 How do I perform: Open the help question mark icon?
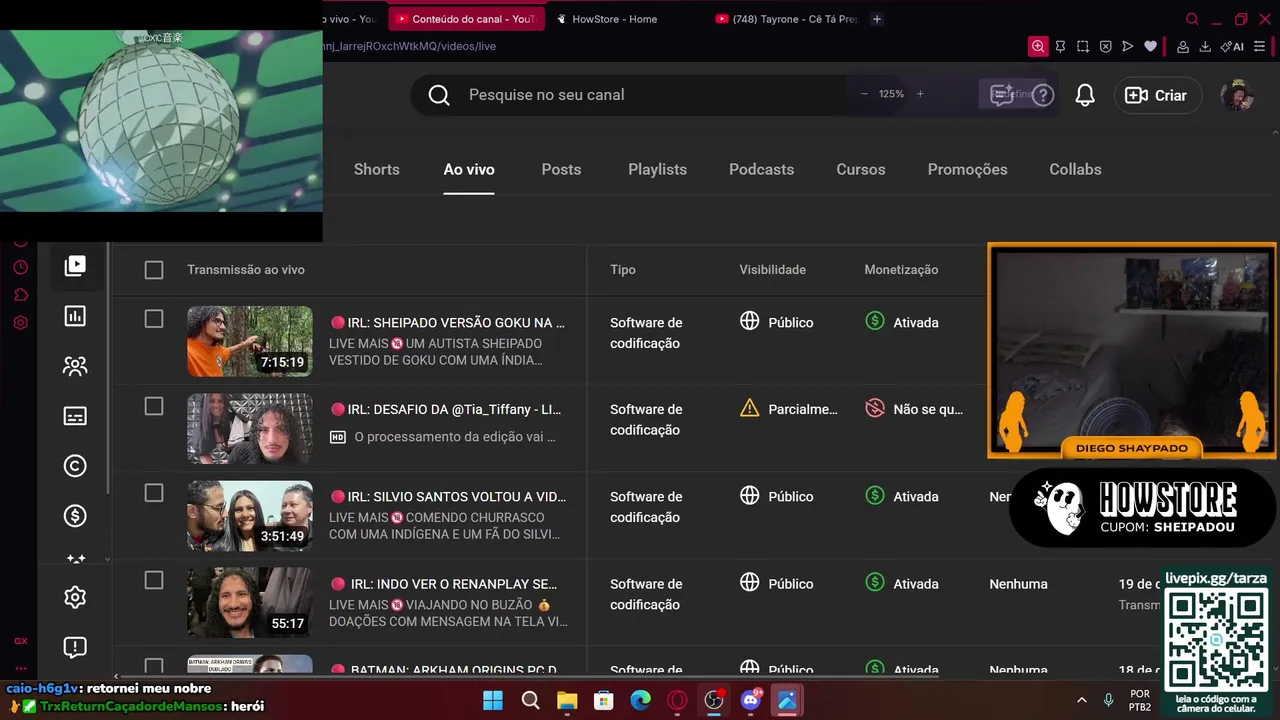click(x=1043, y=95)
